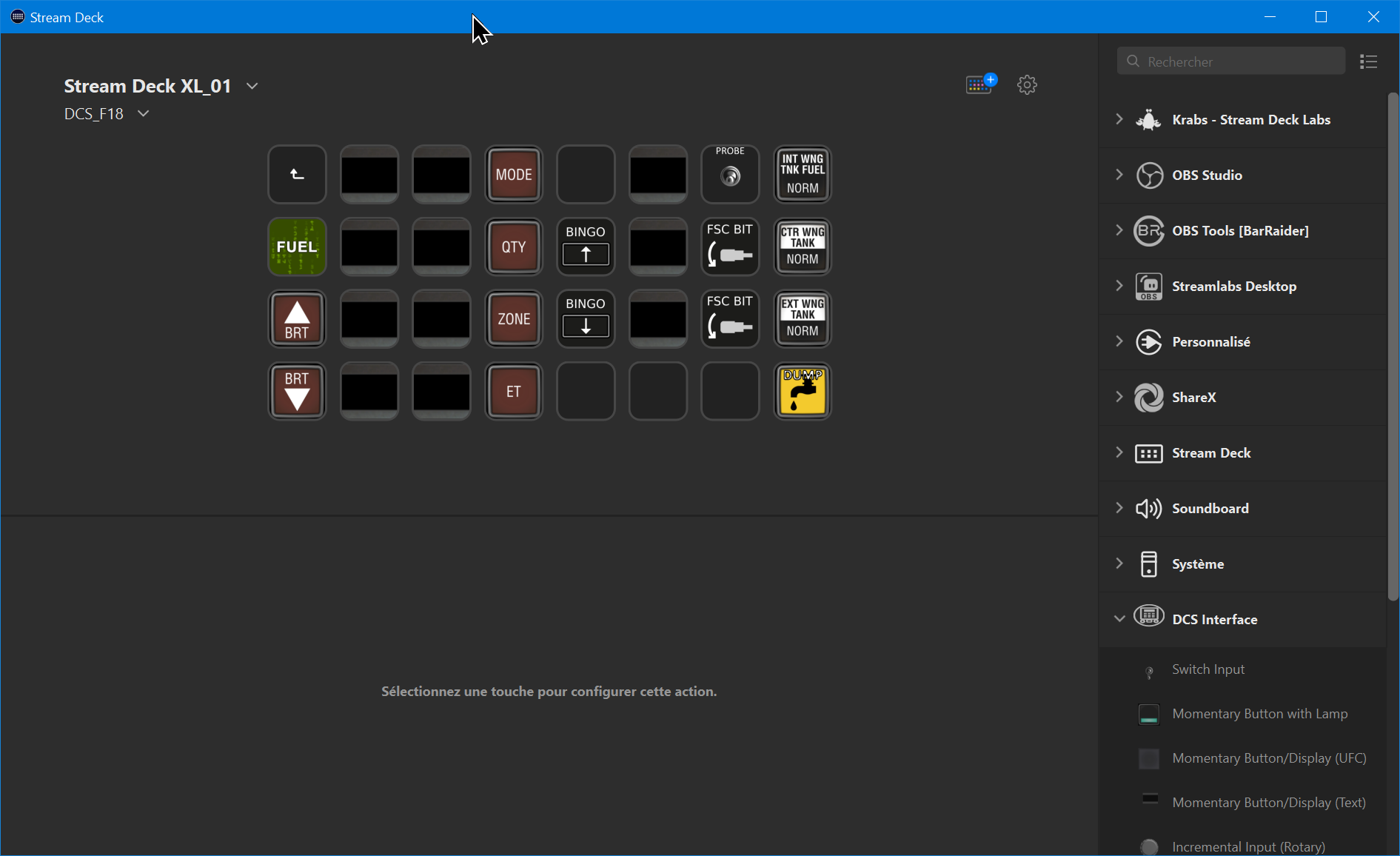Toggle the EXT WNG TANK NORM switch key
1400x856 pixels.
803,319
